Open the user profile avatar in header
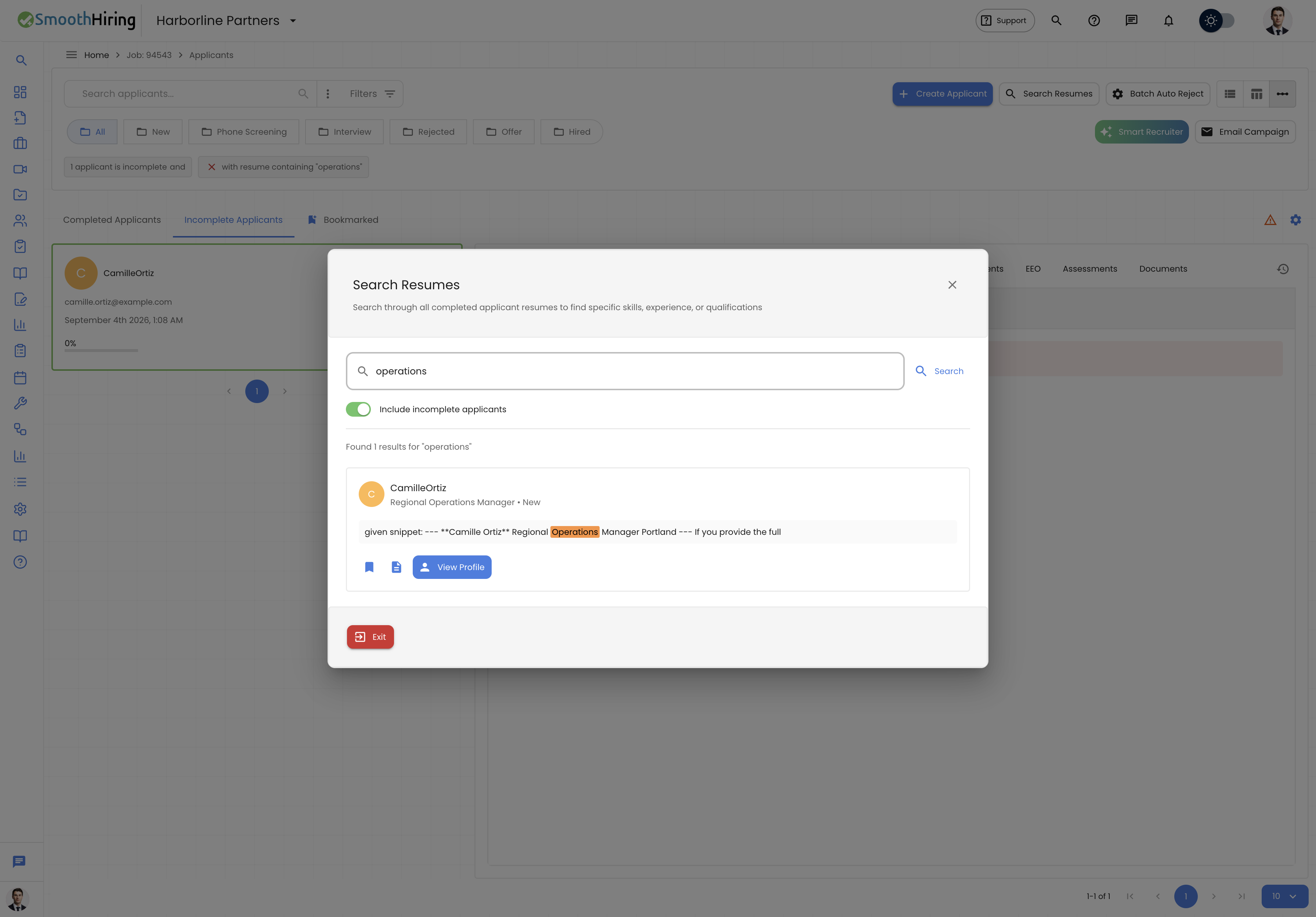Screen dimensions: 1316x917 (x=1277, y=21)
